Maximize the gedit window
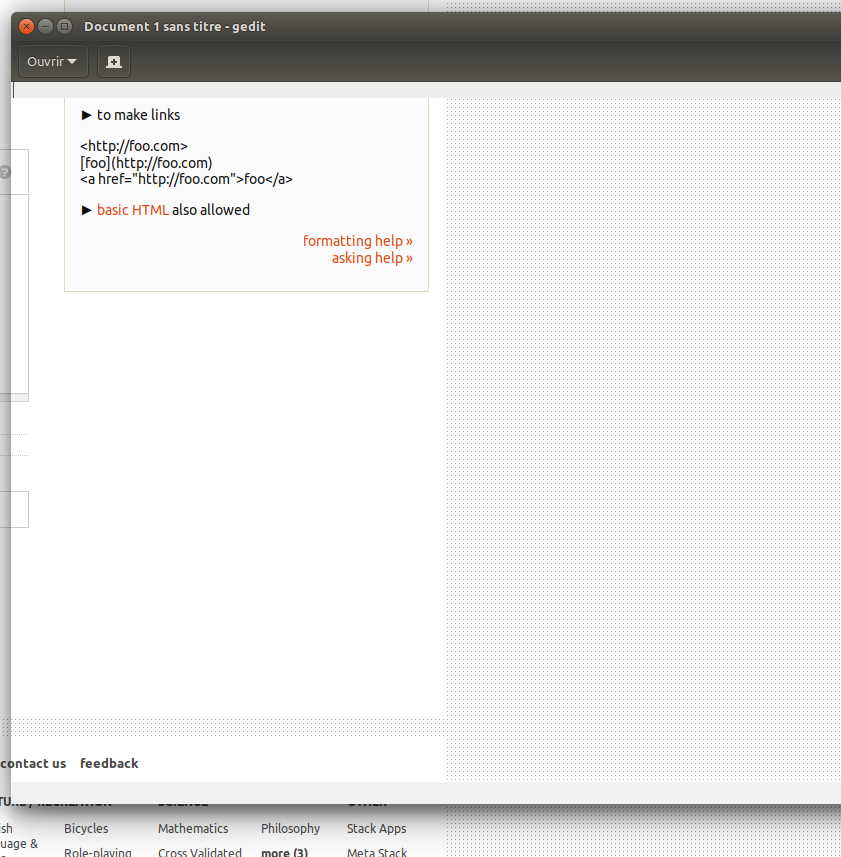Viewport: 841px width, 857px height. click(x=64, y=26)
